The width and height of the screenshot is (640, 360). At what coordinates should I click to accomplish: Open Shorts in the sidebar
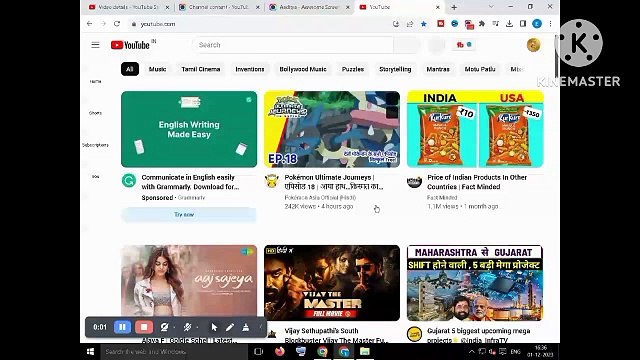pos(95,113)
